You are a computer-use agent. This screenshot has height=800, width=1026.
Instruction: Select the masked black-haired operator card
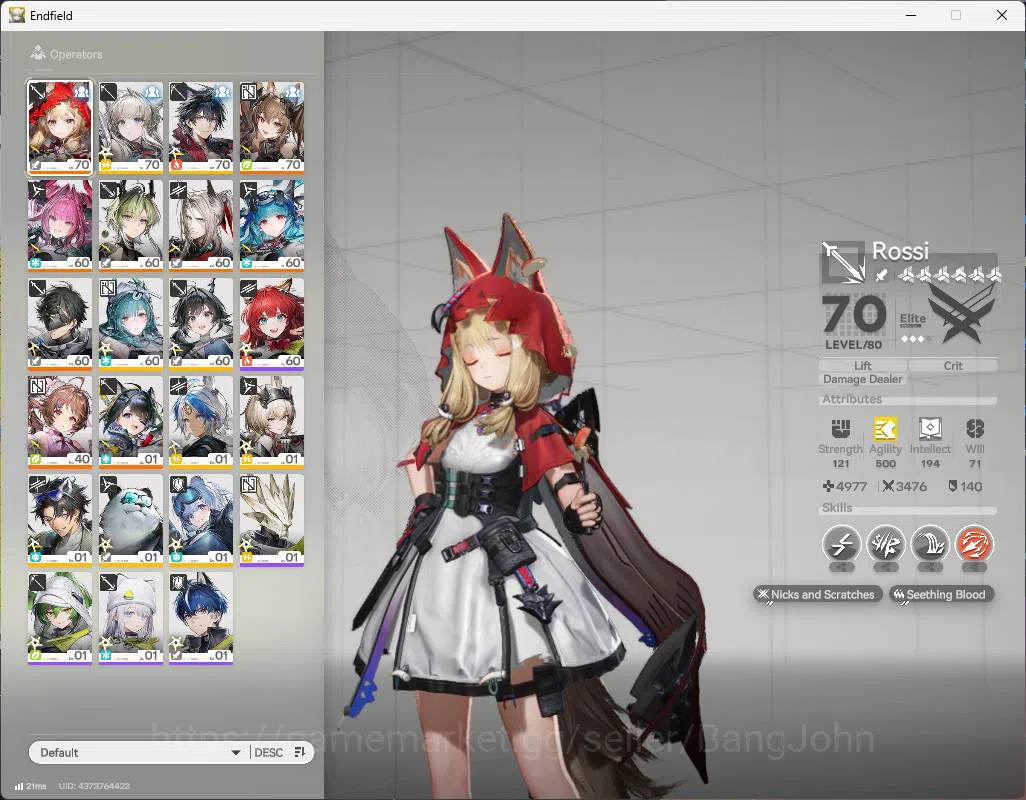60,324
